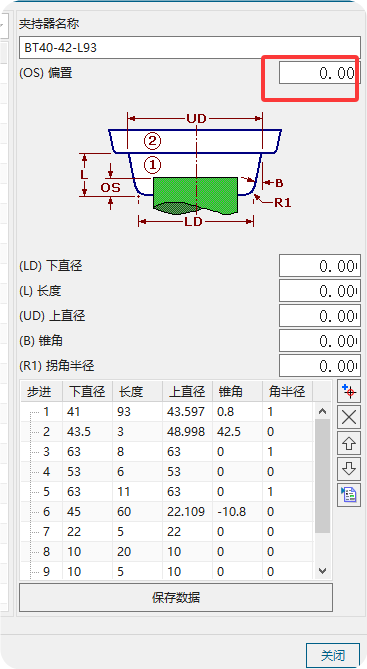Select step 2 row in table
The image size is (367, 669).
click(168, 432)
